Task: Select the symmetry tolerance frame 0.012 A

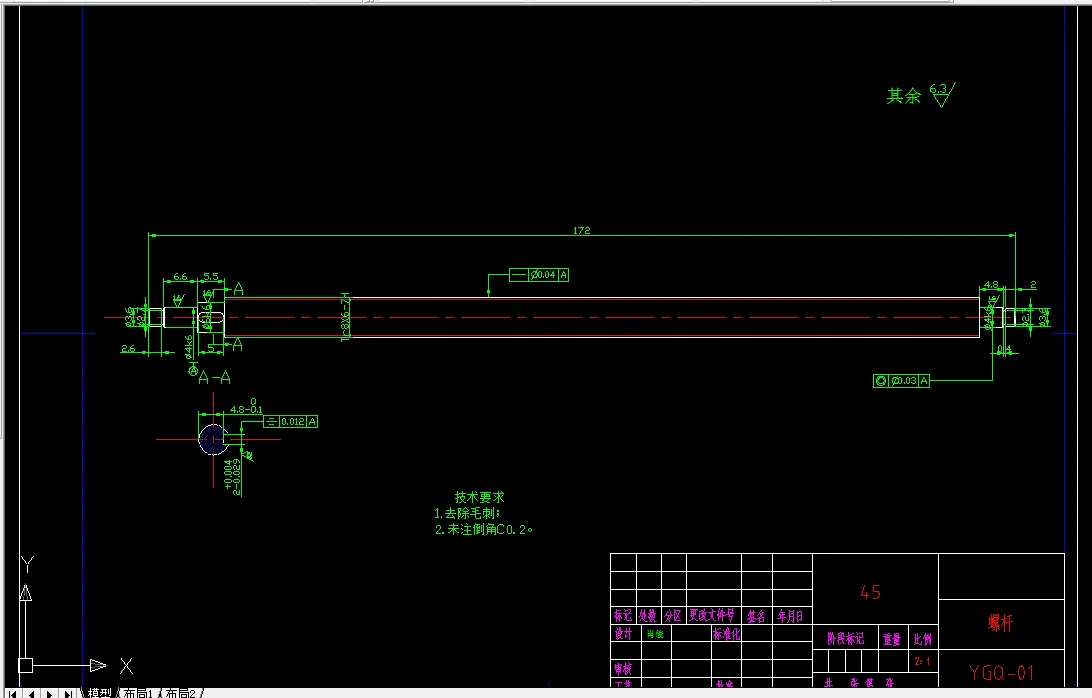Action: [x=290, y=421]
